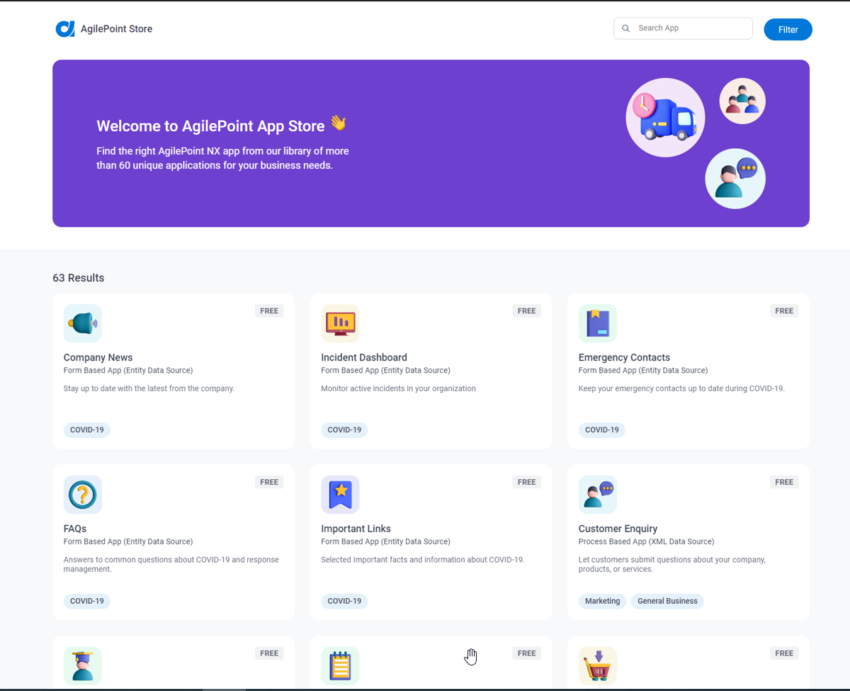Click the Company News megaphone icon
Image resolution: width=850 pixels, height=691 pixels.
pyautogui.click(x=82, y=323)
